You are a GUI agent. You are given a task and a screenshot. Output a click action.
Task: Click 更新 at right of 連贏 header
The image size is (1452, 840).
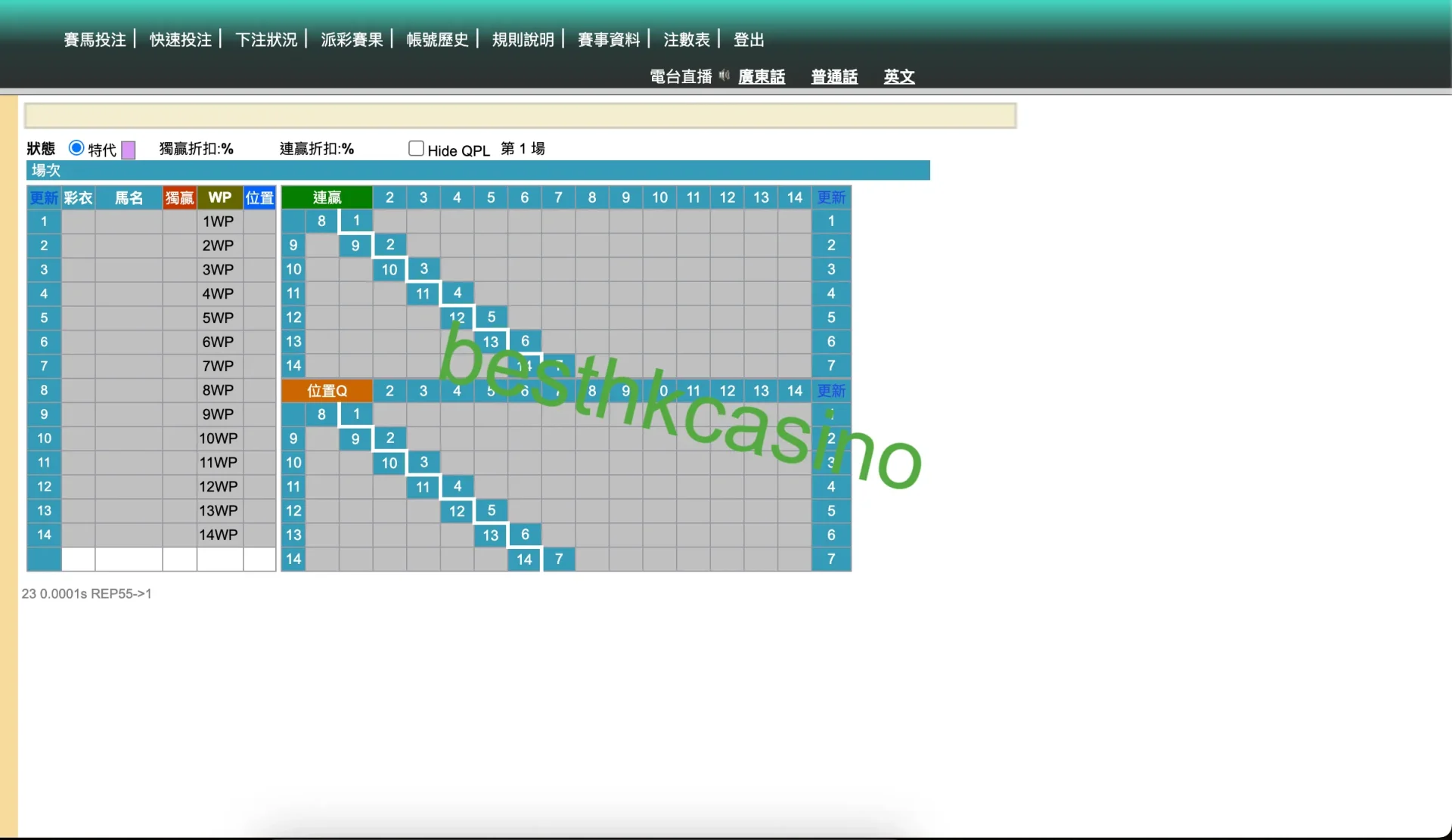click(831, 197)
